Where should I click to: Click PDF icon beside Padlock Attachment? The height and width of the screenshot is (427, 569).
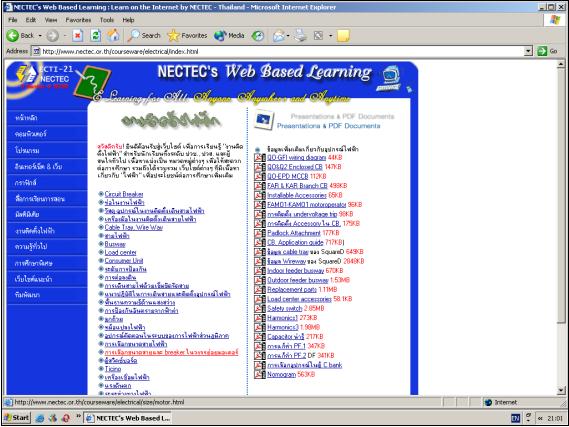click(x=259, y=233)
